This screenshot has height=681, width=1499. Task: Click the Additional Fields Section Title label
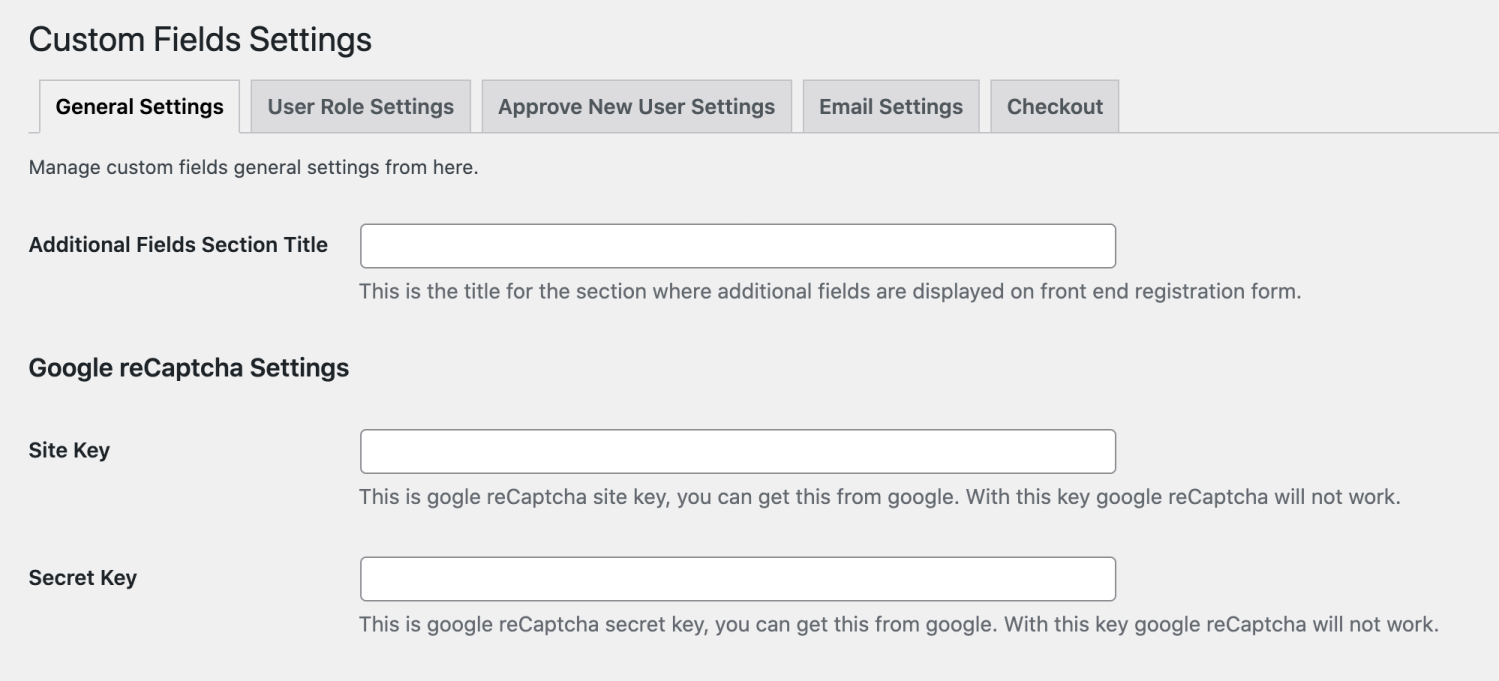point(178,245)
